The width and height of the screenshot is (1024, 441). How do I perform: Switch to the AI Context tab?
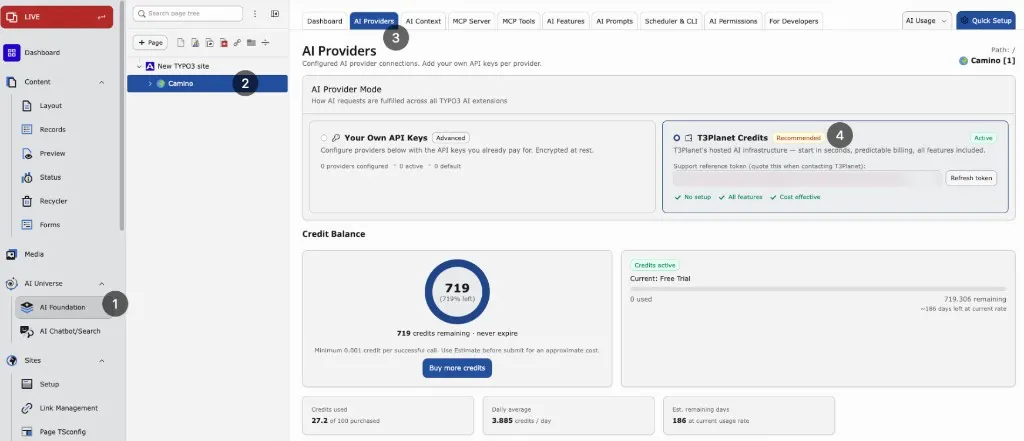[x=423, y=21]
